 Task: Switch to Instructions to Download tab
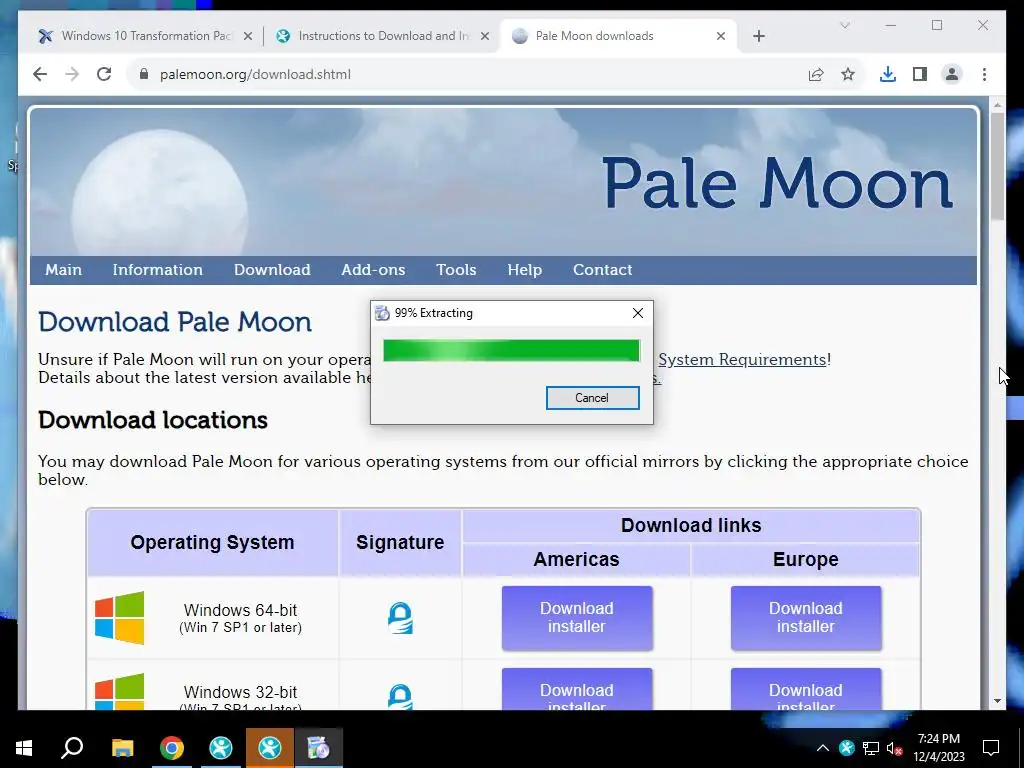[382, 36]
